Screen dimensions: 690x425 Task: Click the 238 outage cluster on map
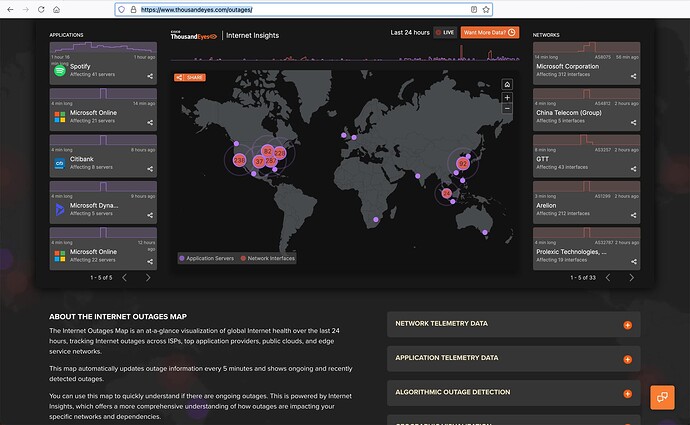239,160
